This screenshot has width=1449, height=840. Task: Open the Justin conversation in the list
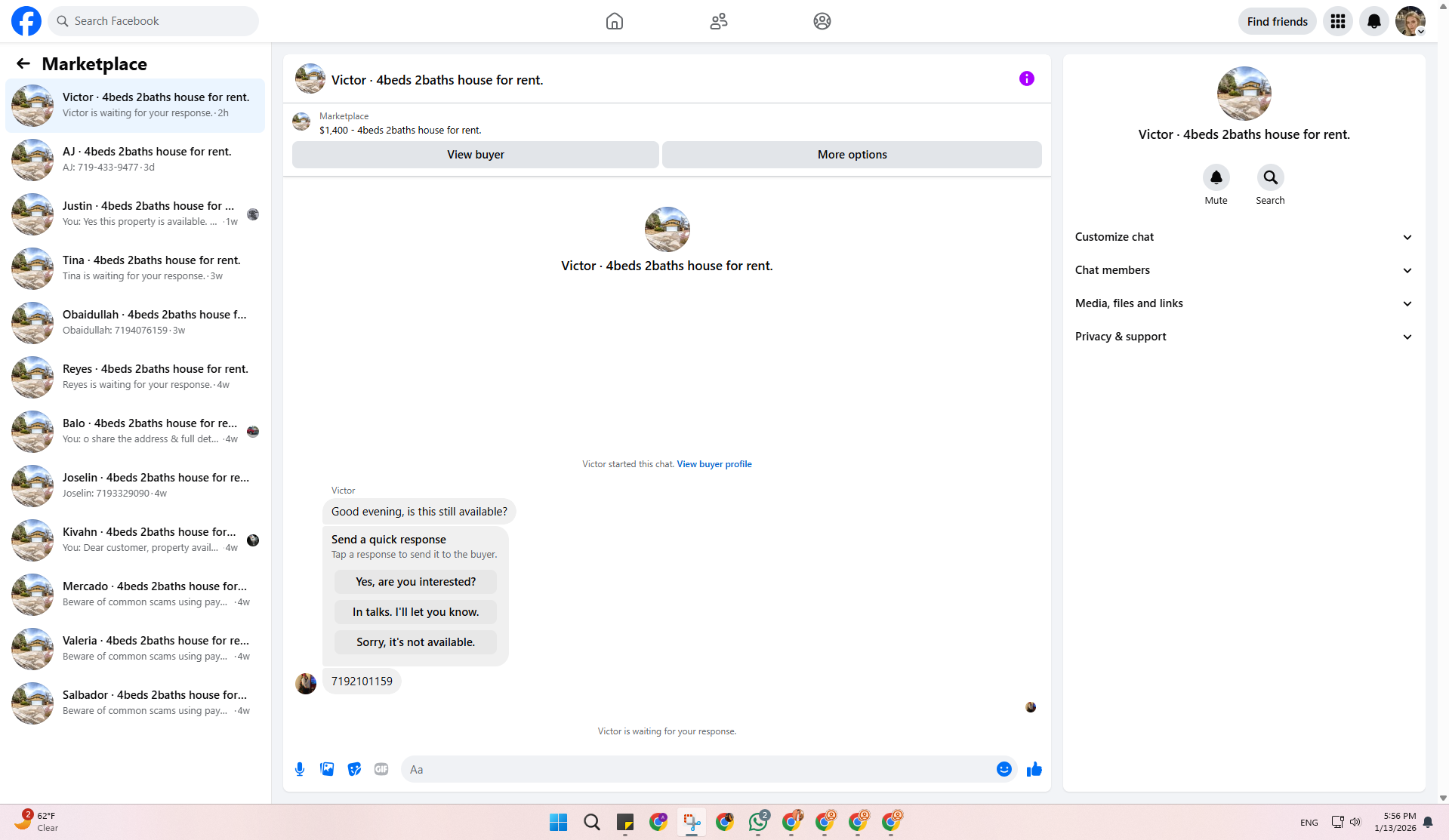tap(135, 214)
